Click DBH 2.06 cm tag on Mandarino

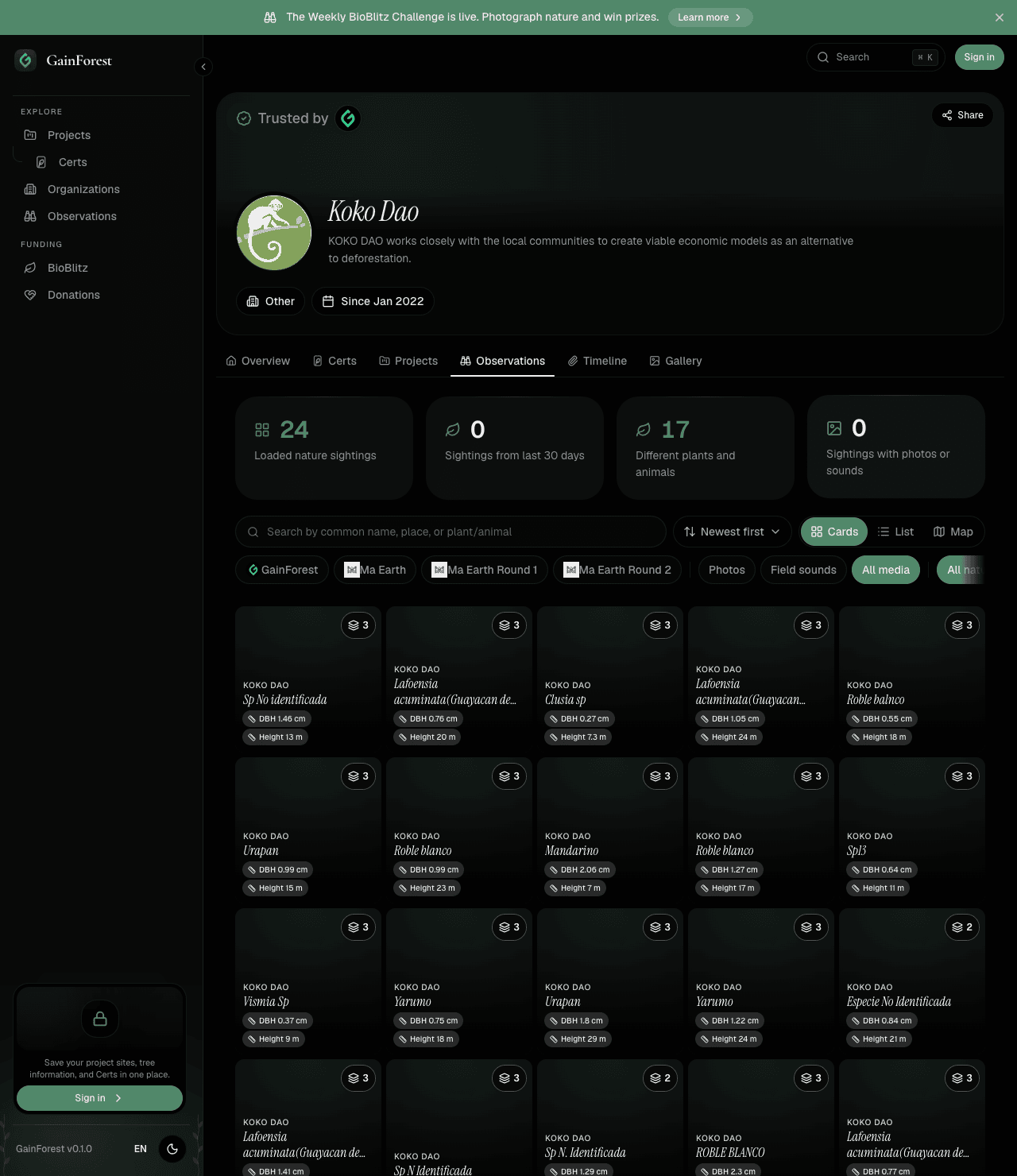point(580,870)
